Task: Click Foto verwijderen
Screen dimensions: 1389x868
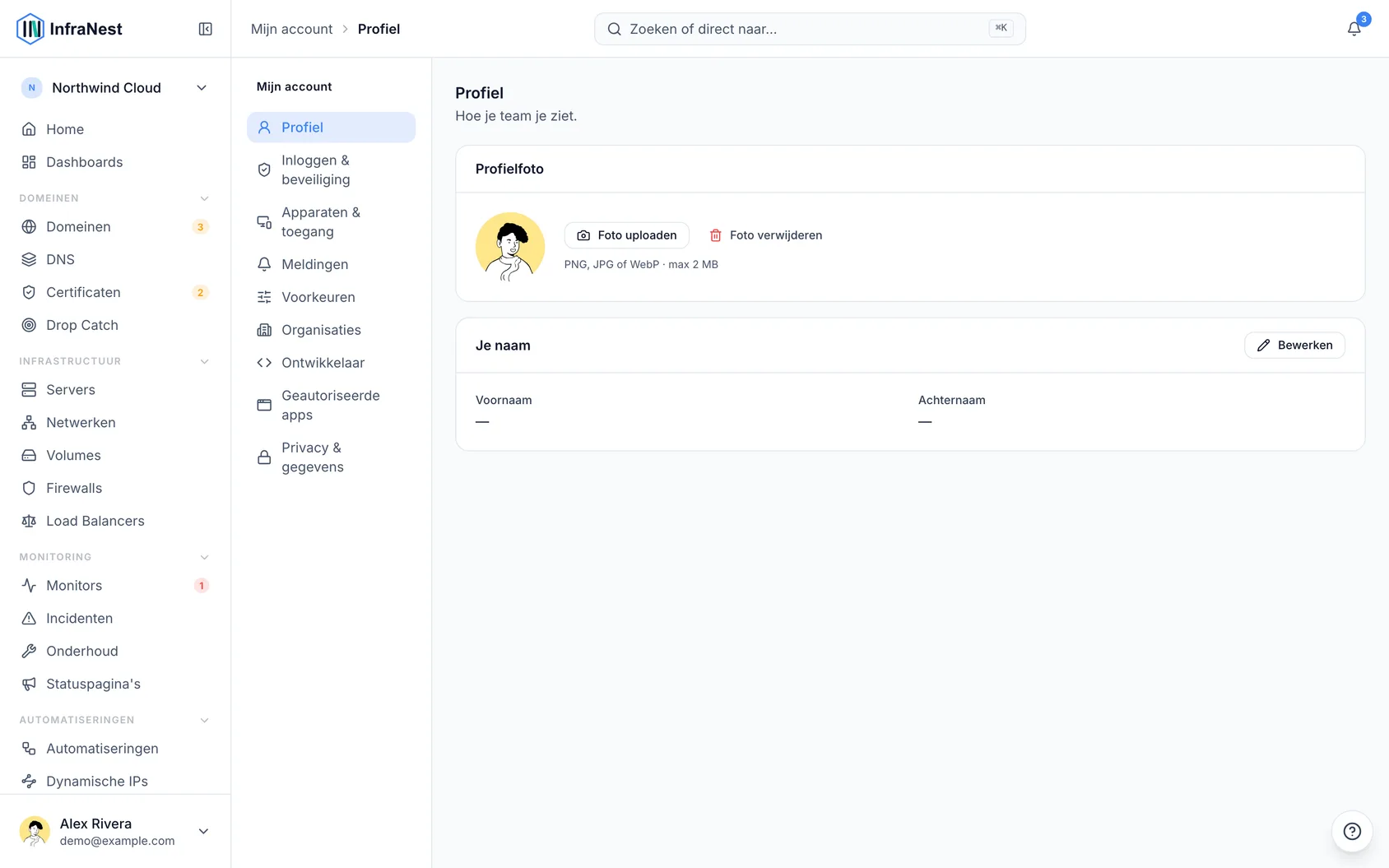Action: click(x=765, y=235)
